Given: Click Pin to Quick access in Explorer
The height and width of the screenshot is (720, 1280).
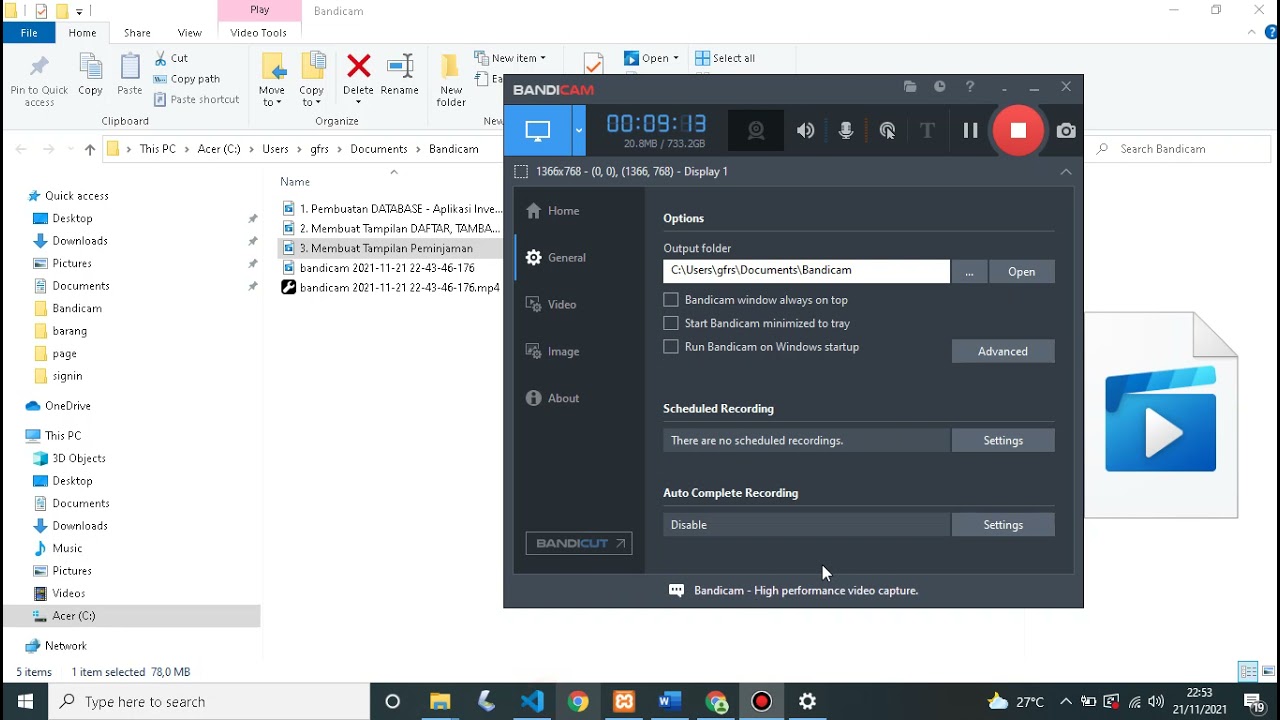Looking at the screenshot, I should click(39, 81).
